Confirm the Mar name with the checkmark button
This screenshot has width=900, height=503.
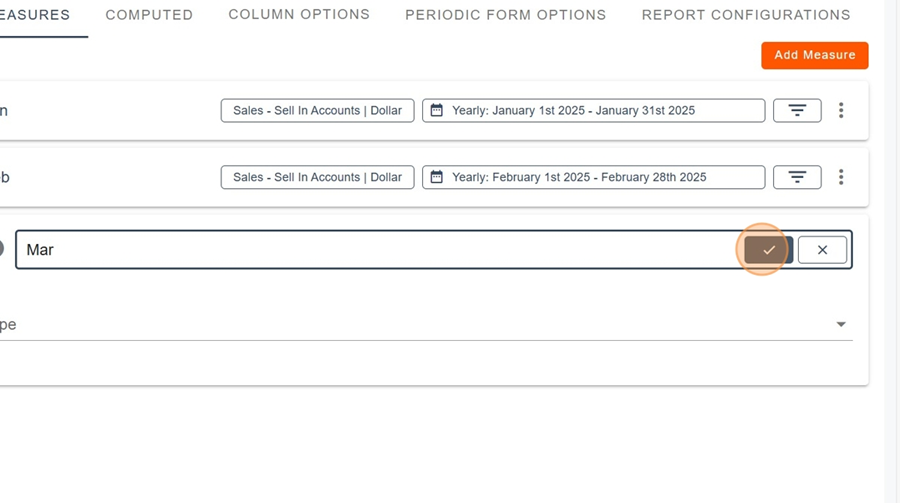click(769, 250)
